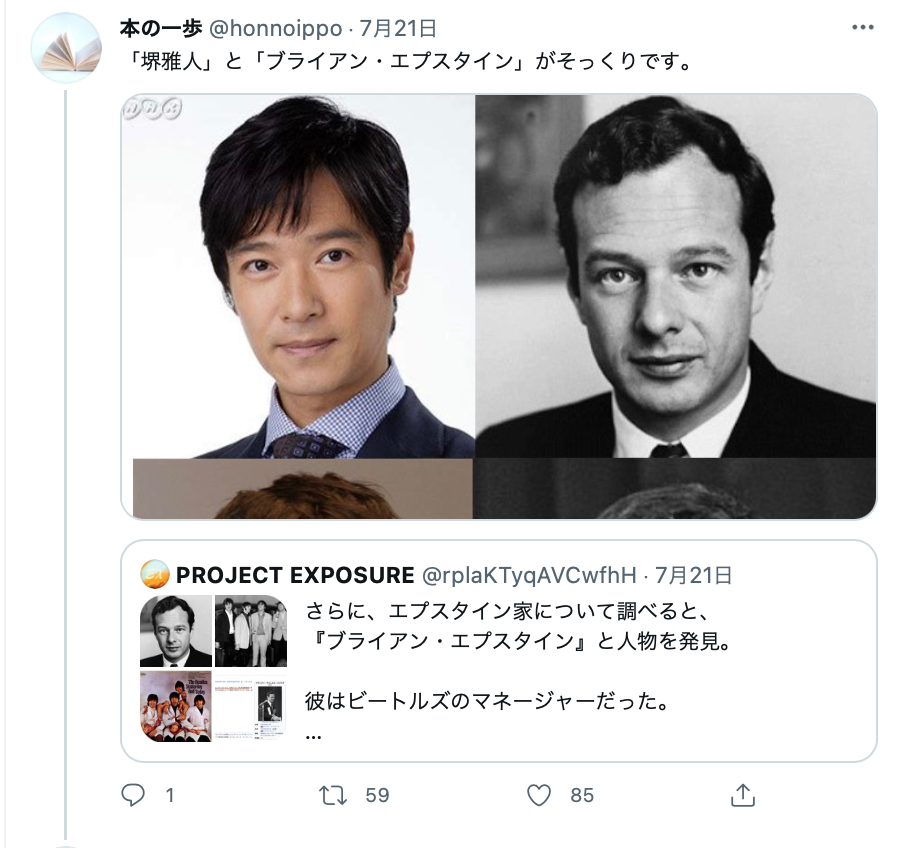902x848 pixels.
Task: Like the tweet with heart icon
Action: 539,795
